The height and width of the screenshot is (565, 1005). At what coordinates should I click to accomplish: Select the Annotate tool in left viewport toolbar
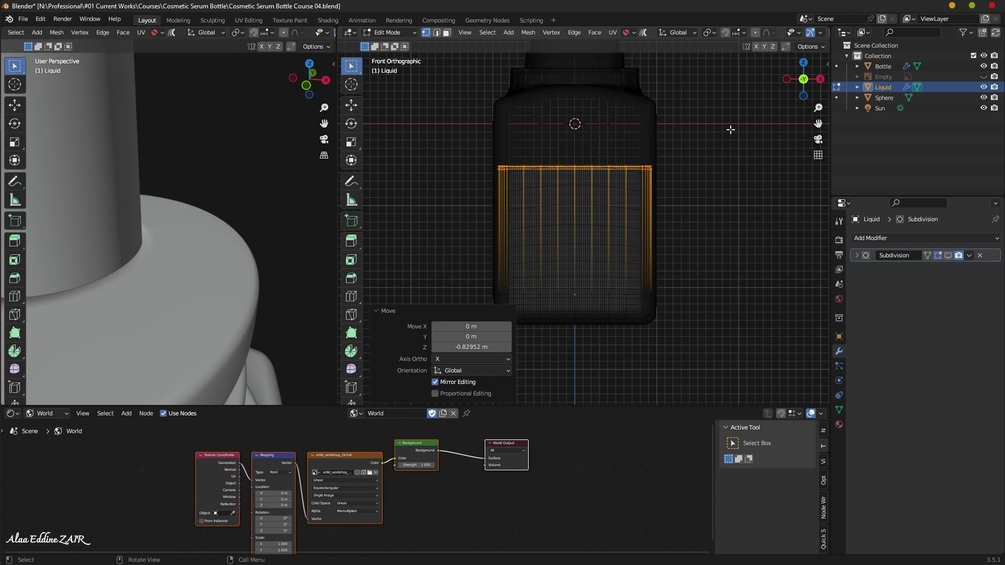[15, 181]
